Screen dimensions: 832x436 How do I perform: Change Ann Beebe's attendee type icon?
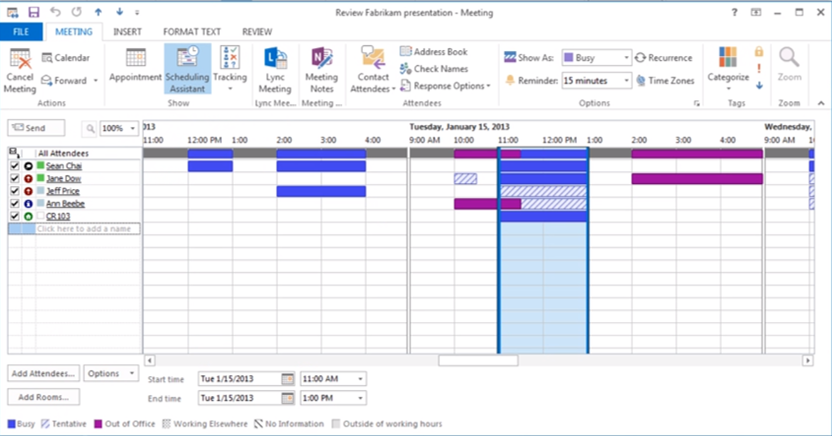point(28,204)
